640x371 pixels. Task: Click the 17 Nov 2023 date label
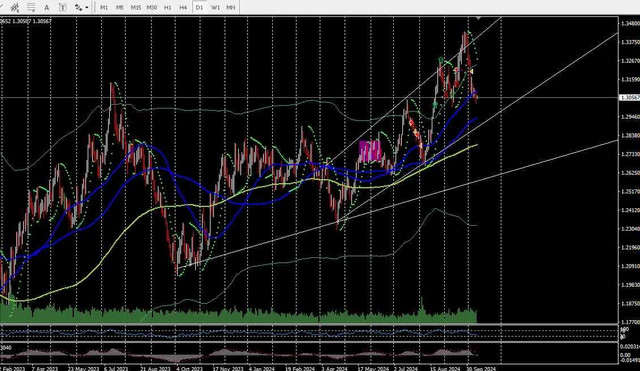coord(227,369)
